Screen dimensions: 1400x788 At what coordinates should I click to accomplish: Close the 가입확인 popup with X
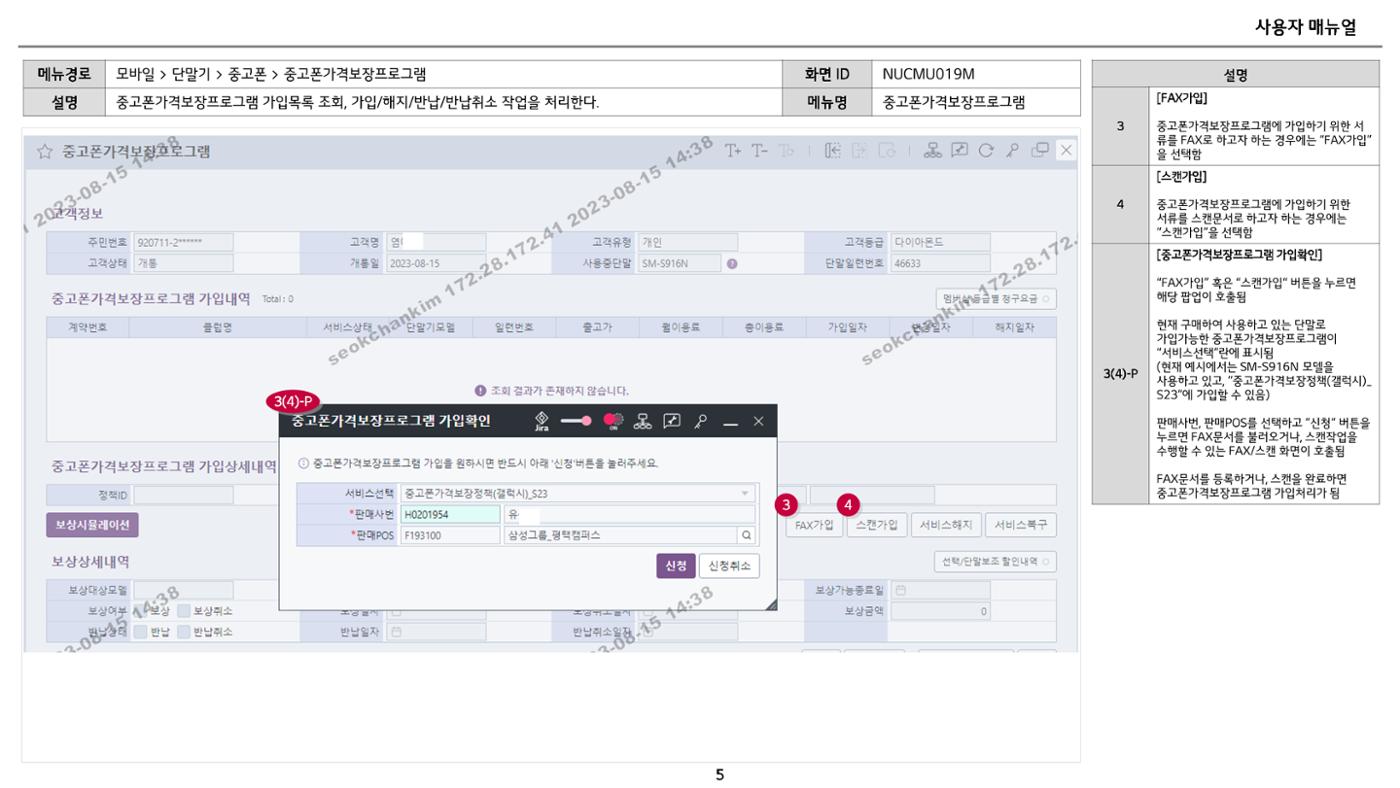click(759, 422)
